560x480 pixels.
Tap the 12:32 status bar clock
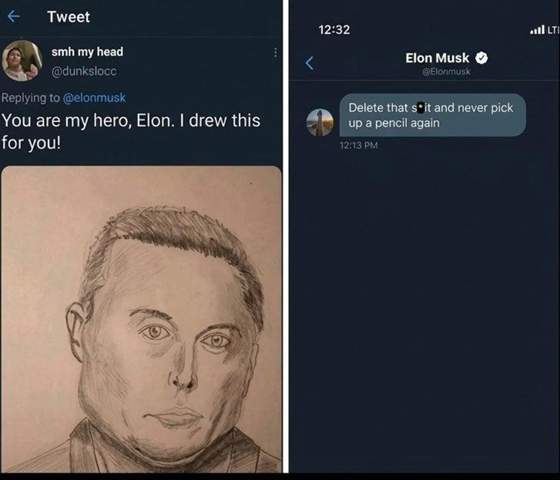pos(334,30)
